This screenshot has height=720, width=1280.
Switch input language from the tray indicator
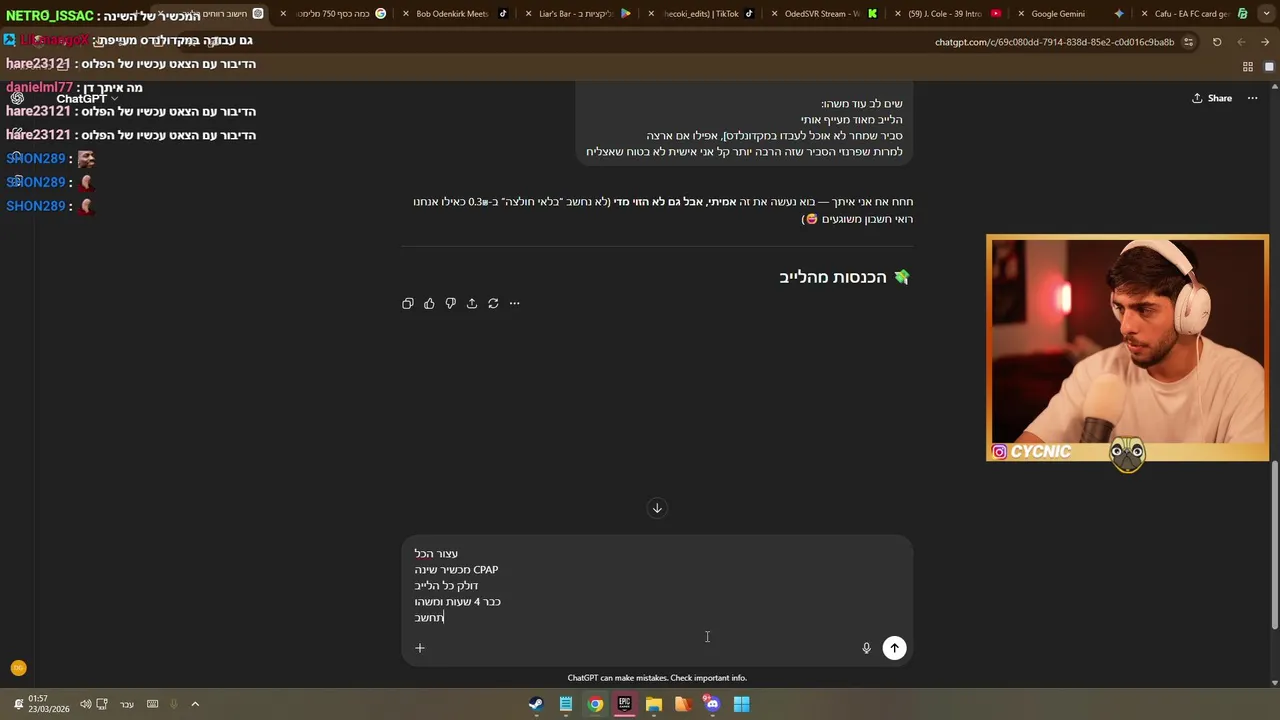(127, 704)
